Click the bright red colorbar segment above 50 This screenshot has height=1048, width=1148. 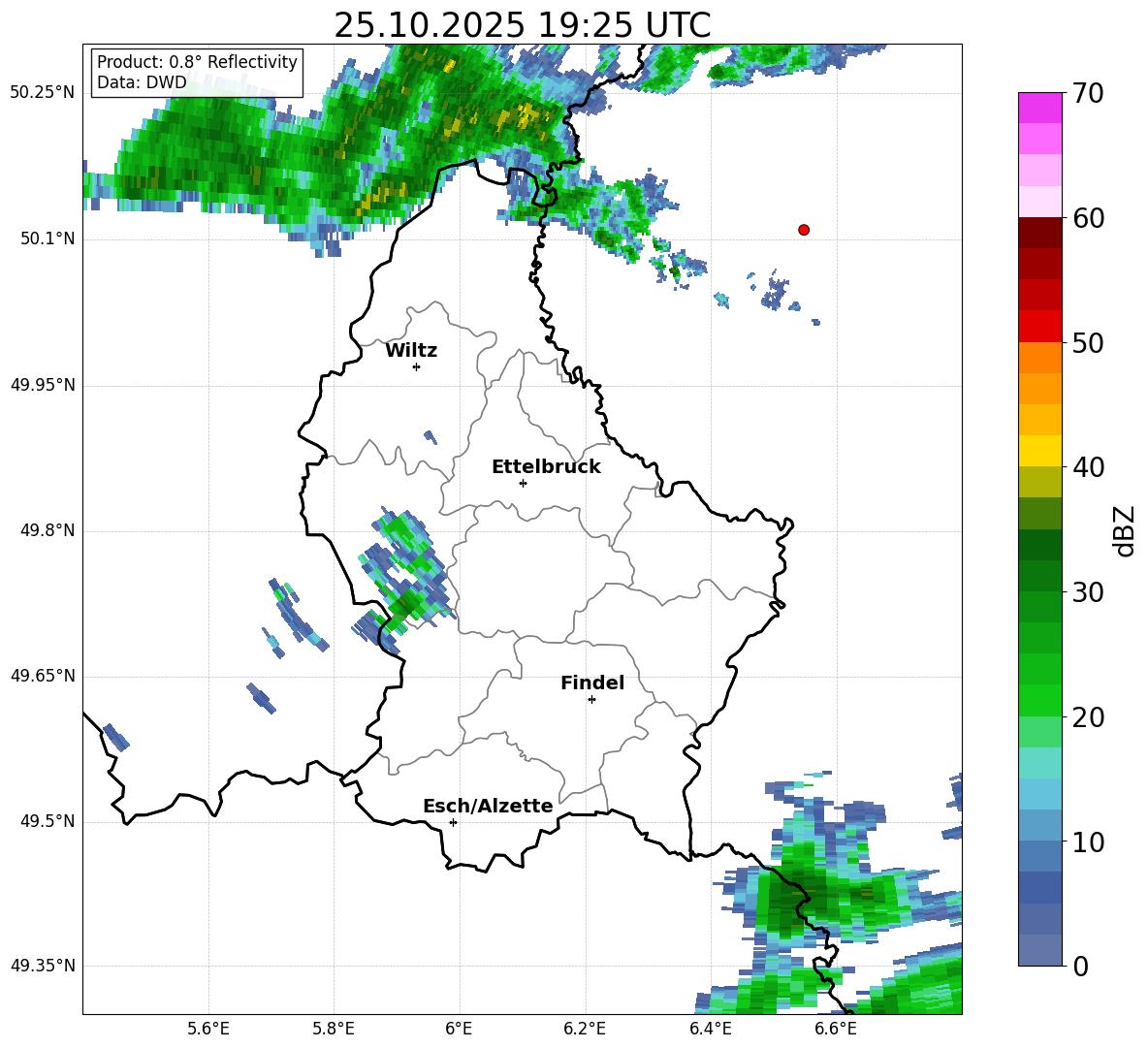[x=1039, y=326]
